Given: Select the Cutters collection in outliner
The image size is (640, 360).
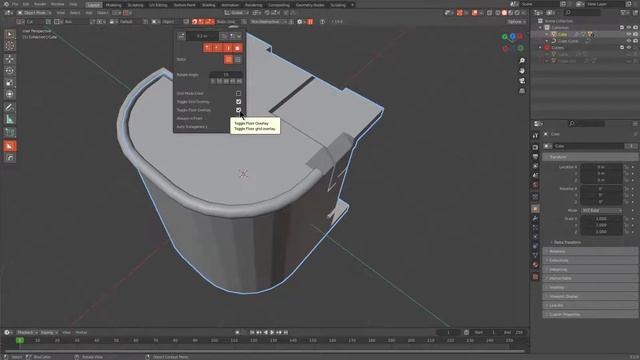Looking at the screenshot, I should 558,47.
